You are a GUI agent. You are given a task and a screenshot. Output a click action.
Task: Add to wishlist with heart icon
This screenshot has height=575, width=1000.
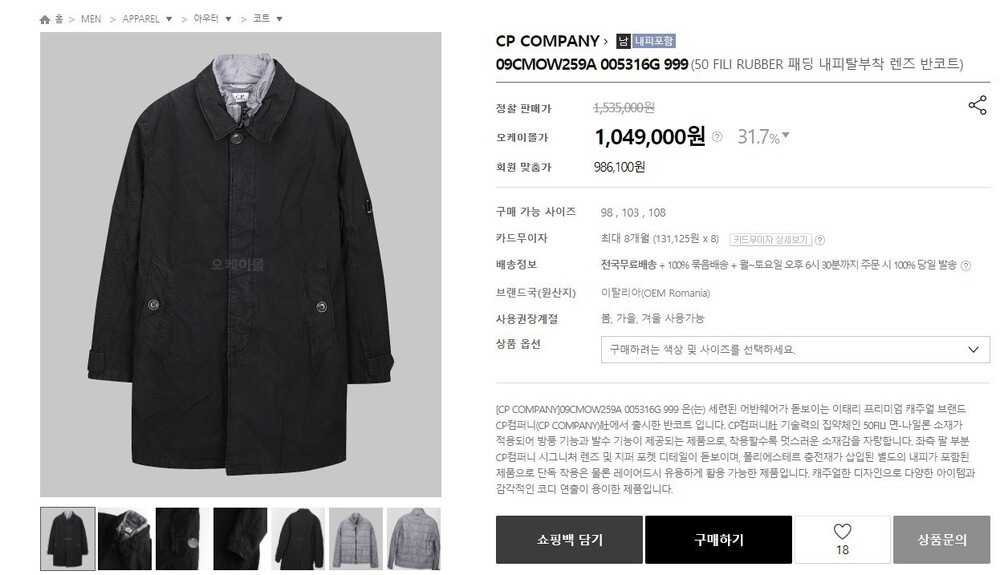842,539
